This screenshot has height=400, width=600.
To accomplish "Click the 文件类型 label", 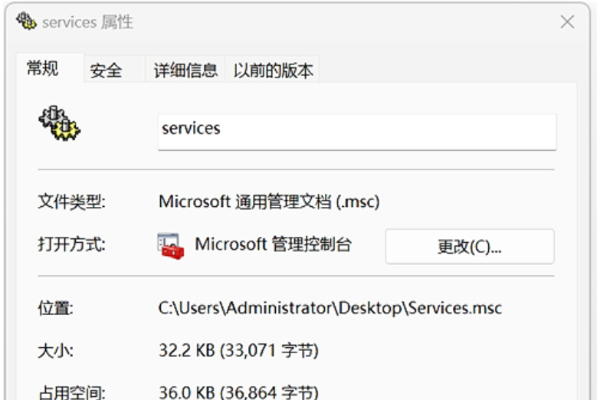I will pyautogui.click(x=72, y=202).
